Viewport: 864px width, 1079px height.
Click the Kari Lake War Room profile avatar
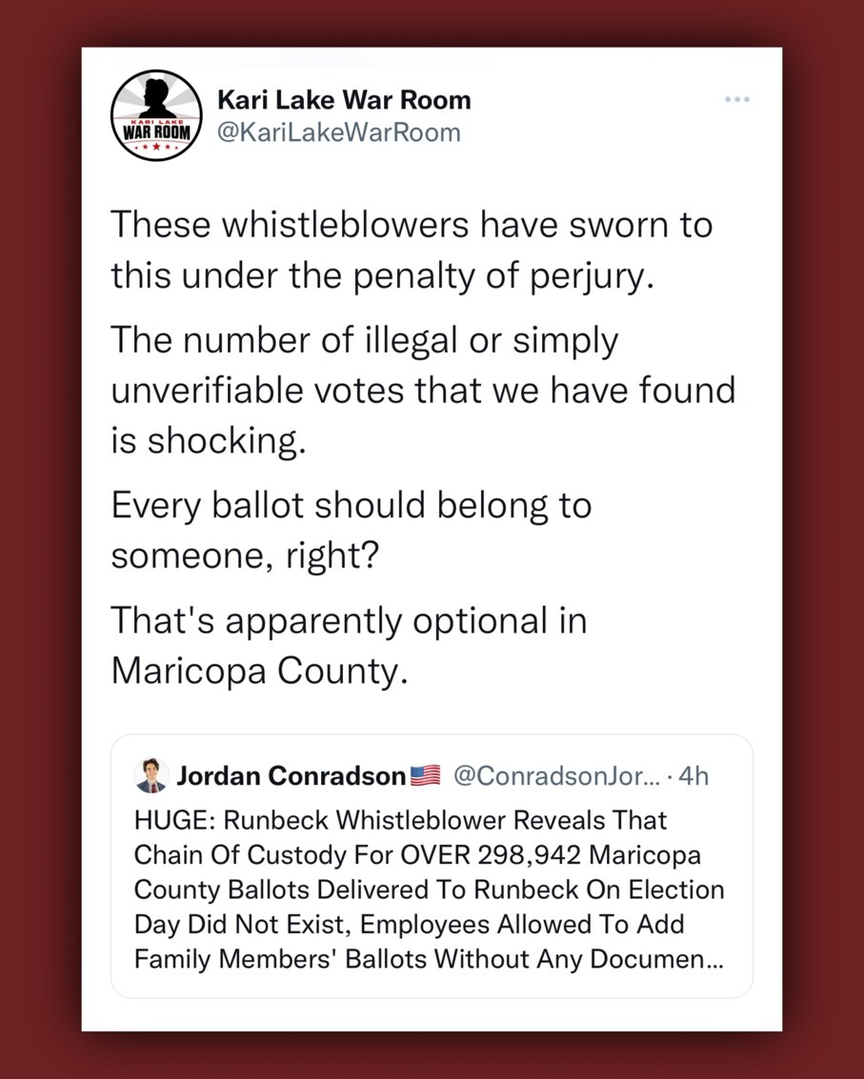(156, 116)
